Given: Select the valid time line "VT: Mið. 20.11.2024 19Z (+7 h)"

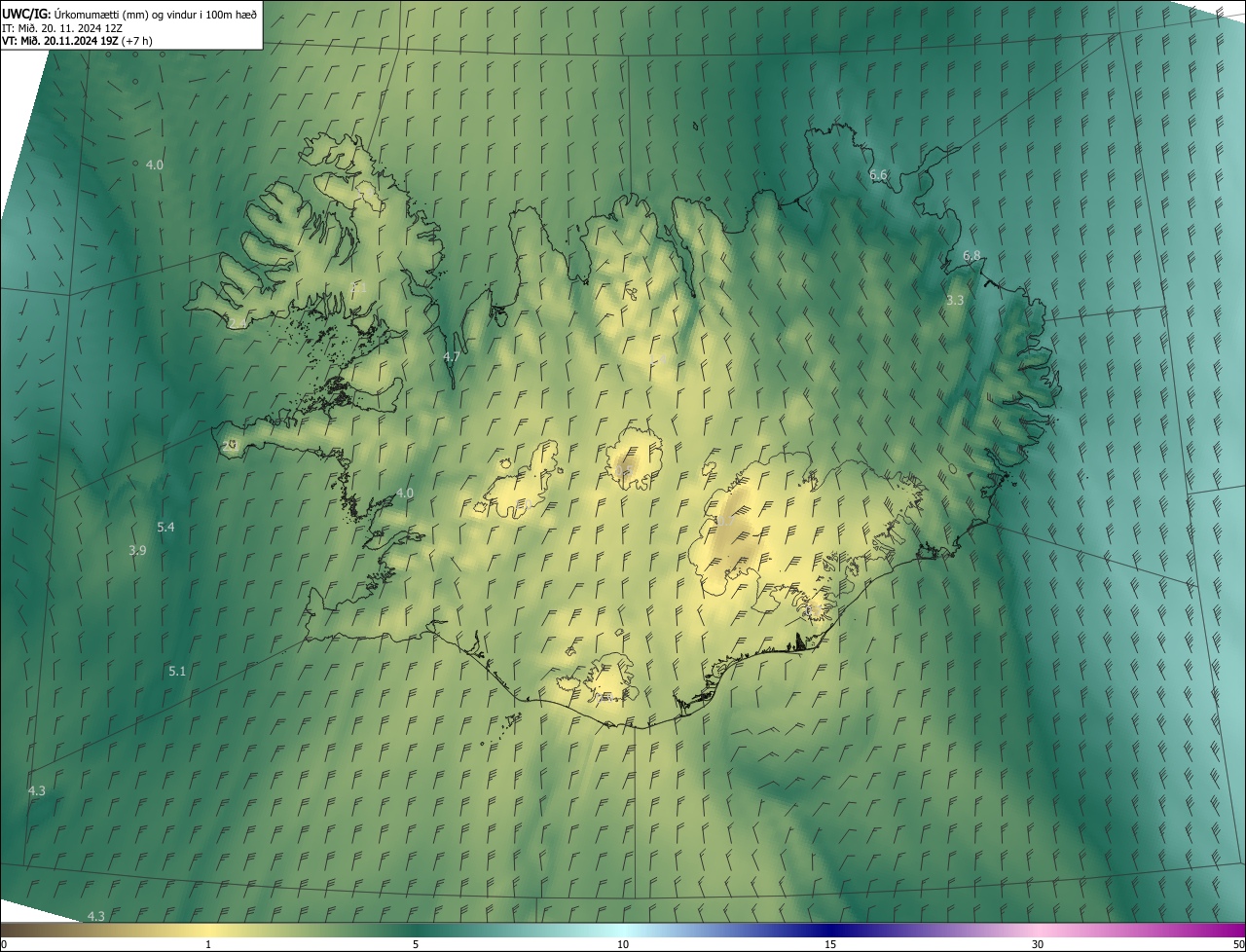Looking at the screenshot, I should (77, 41).
